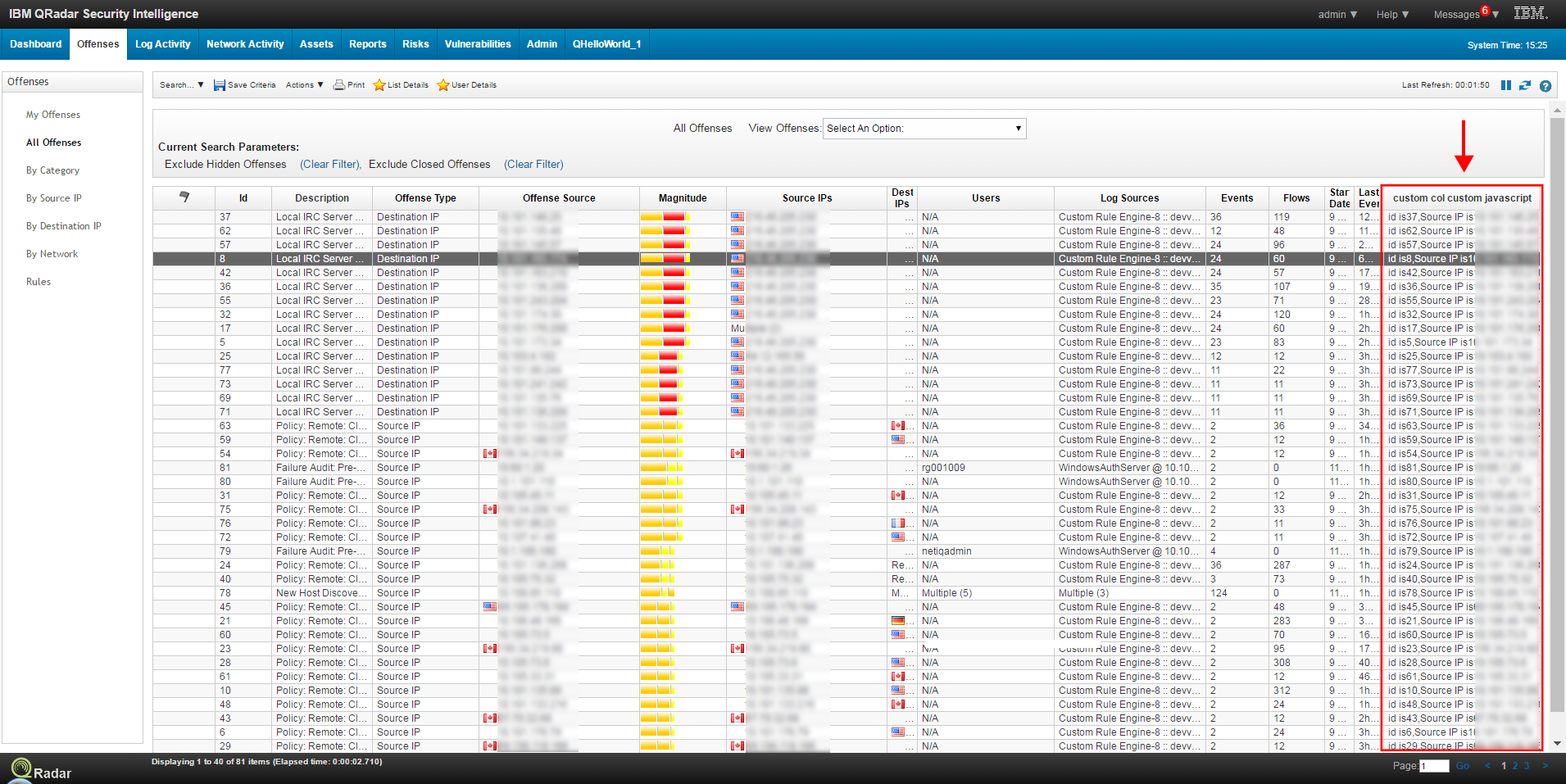Switch to the Log Activity tab
This screenshot has width=1566, height=784.
pyautogui.click(x=162, y=44)
